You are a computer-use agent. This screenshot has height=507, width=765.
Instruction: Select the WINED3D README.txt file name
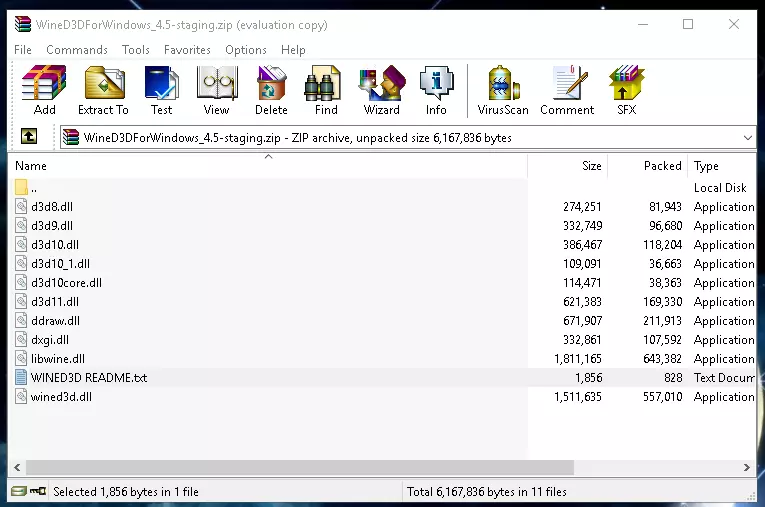tap(89, 378)
